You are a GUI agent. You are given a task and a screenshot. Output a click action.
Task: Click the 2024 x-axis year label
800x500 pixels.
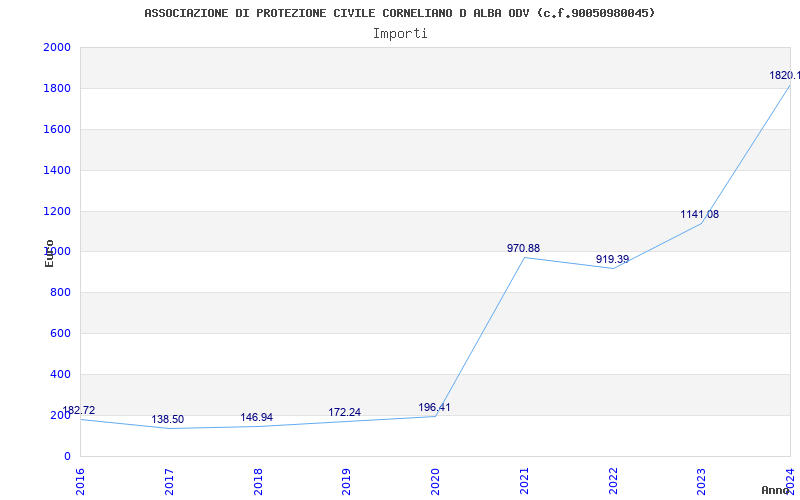[x=790, y=481]
